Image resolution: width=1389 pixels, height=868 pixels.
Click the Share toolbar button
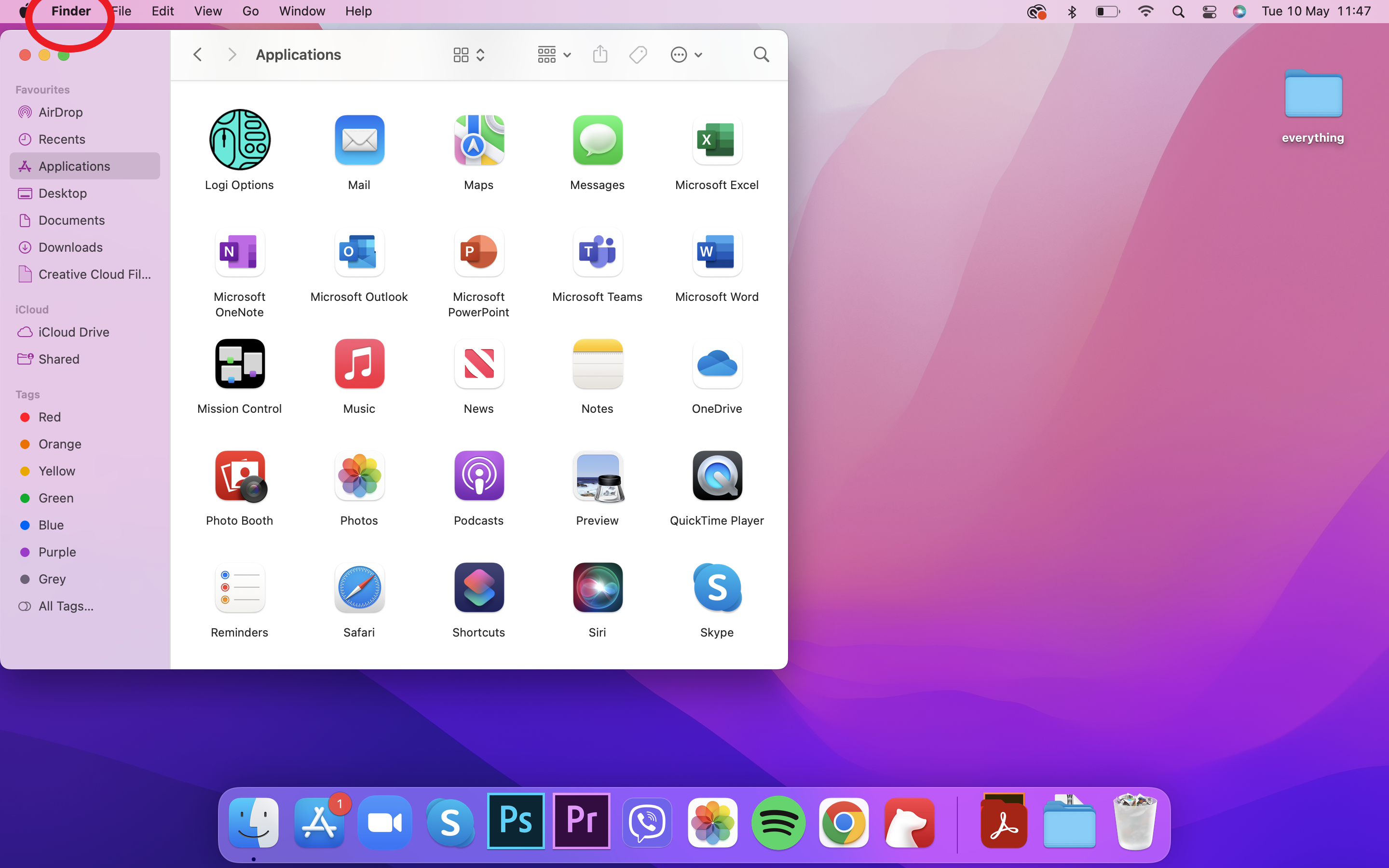pos(600,54)
